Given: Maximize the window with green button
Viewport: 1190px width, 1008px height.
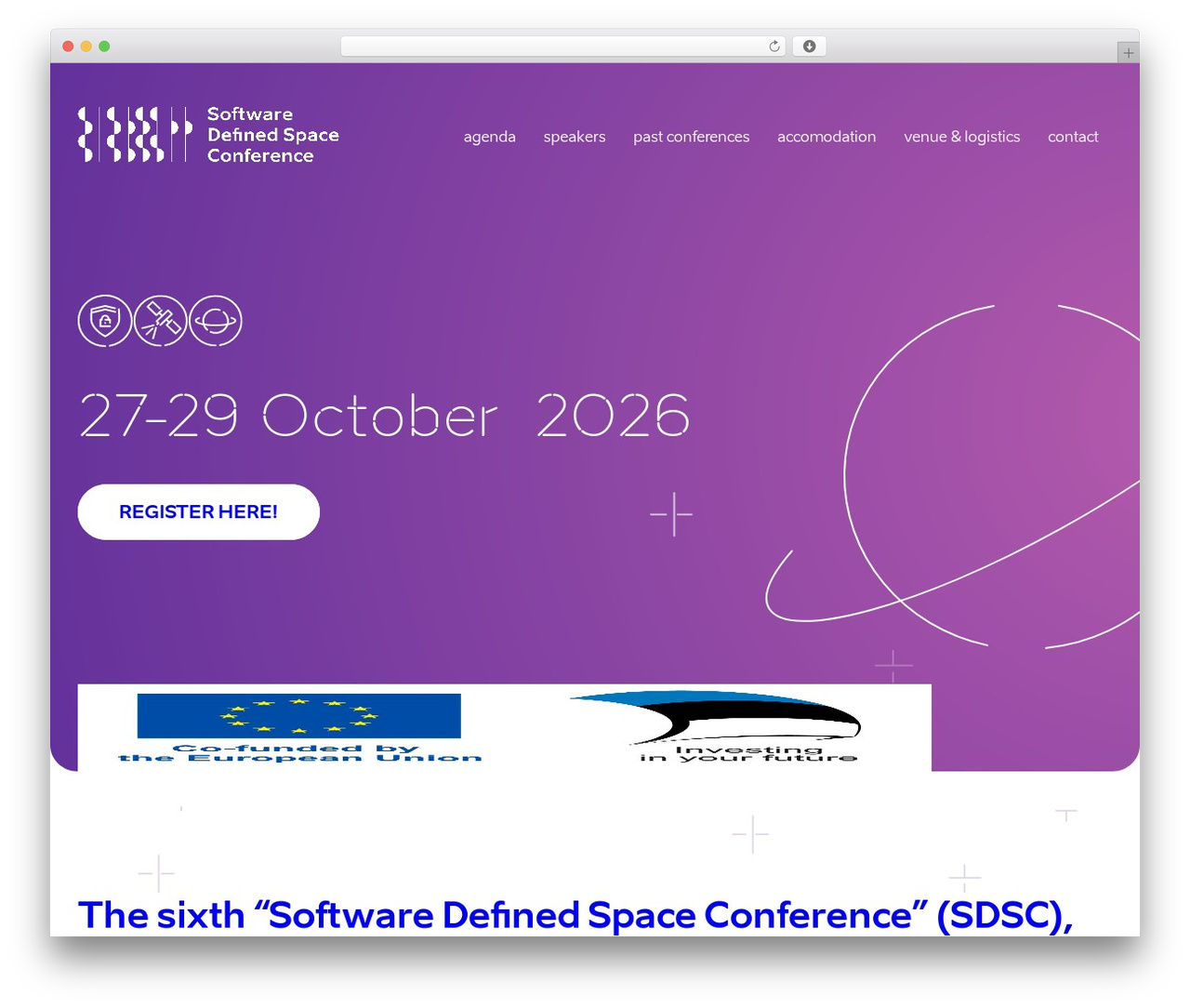Looking at the screenshot, I should [x=104, y=46].
